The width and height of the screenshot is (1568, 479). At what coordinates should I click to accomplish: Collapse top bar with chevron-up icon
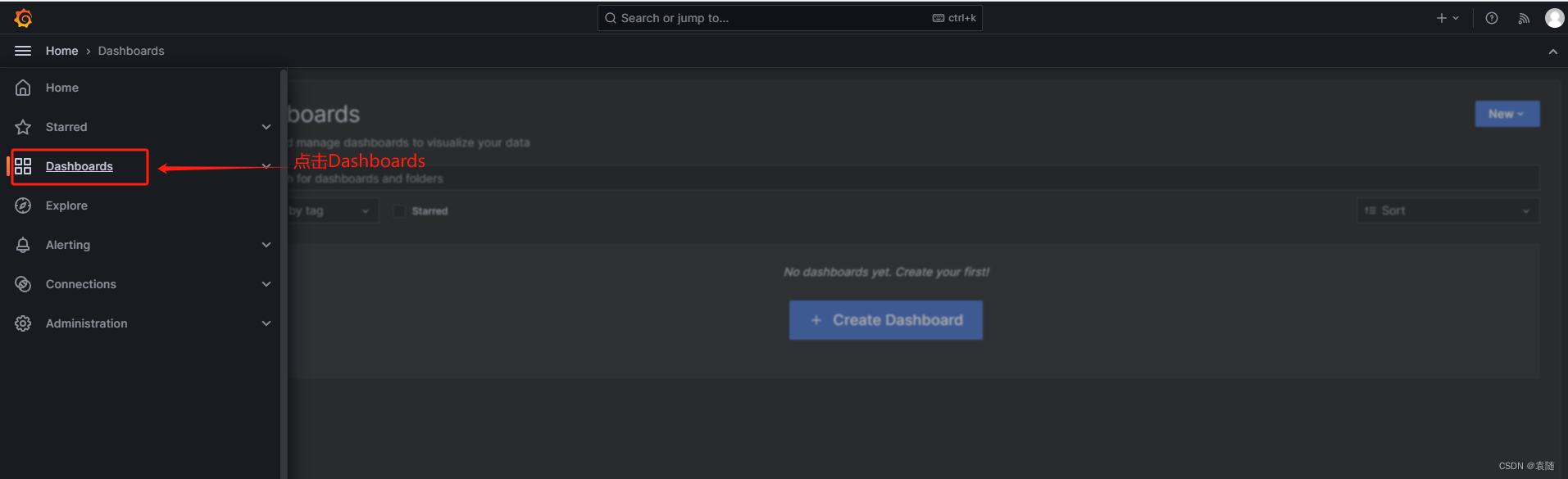click(1552, 52)
